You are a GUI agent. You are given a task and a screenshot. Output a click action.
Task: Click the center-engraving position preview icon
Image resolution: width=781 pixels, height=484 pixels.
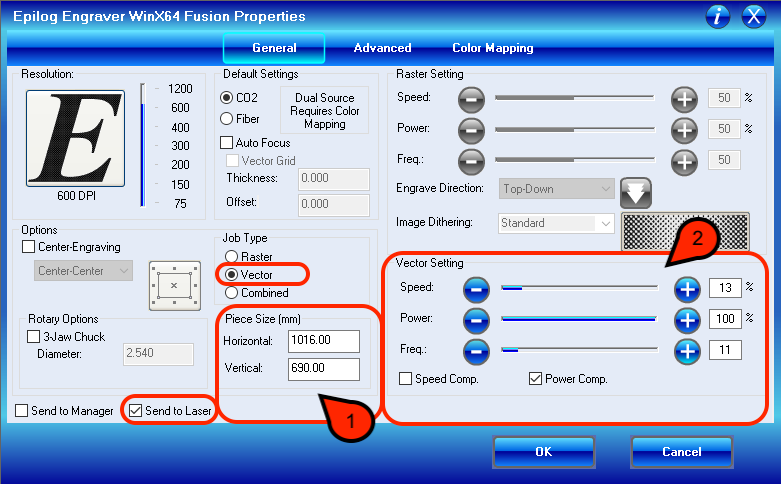click(x=173, y=284)
